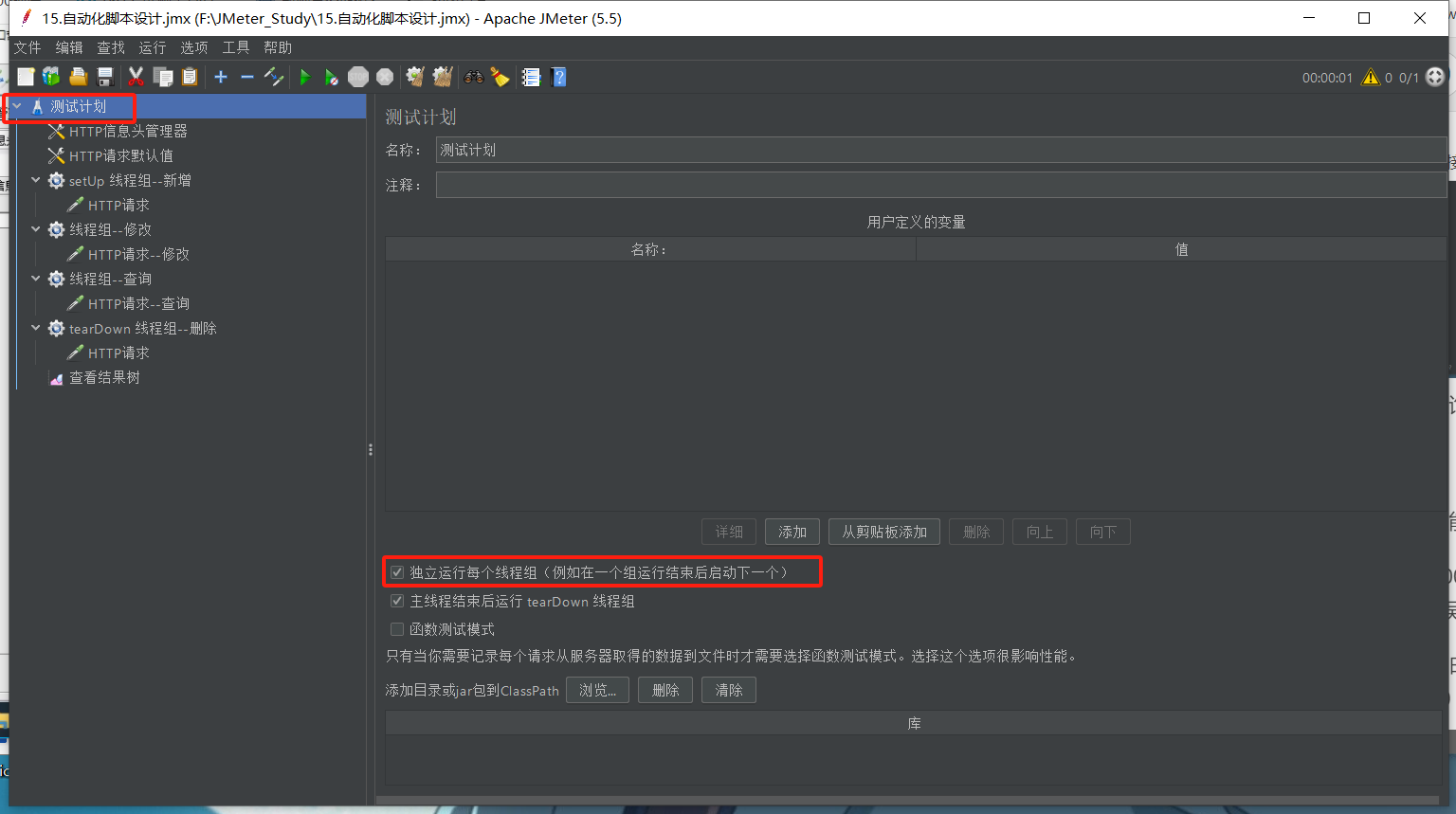The image size is (1456, 814).
Task: Open the 工具 menu
Action: (236, 47)
